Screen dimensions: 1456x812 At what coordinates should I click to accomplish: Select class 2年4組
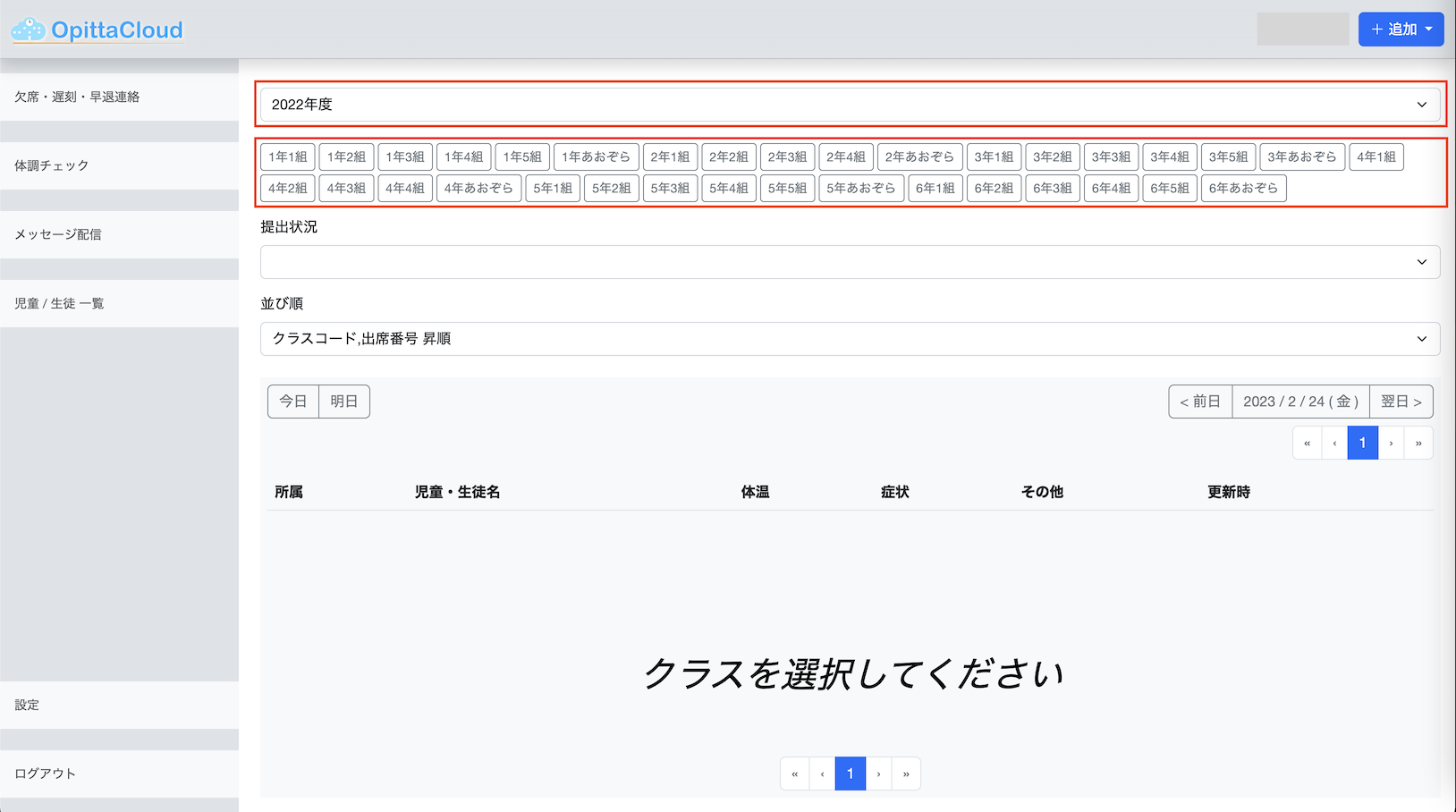[846, 157]
